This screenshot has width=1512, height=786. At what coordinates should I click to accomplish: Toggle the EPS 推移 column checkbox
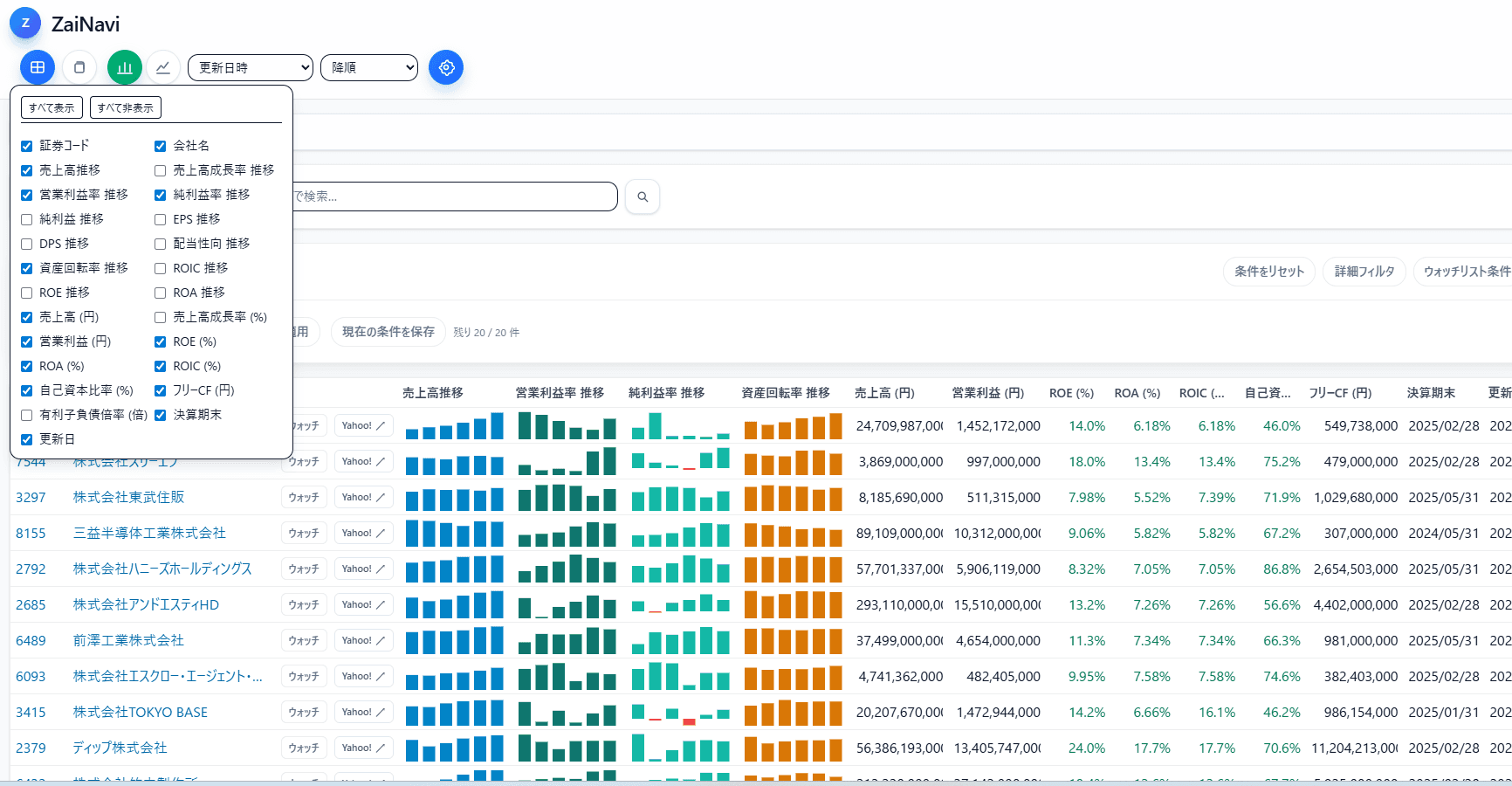161,219
